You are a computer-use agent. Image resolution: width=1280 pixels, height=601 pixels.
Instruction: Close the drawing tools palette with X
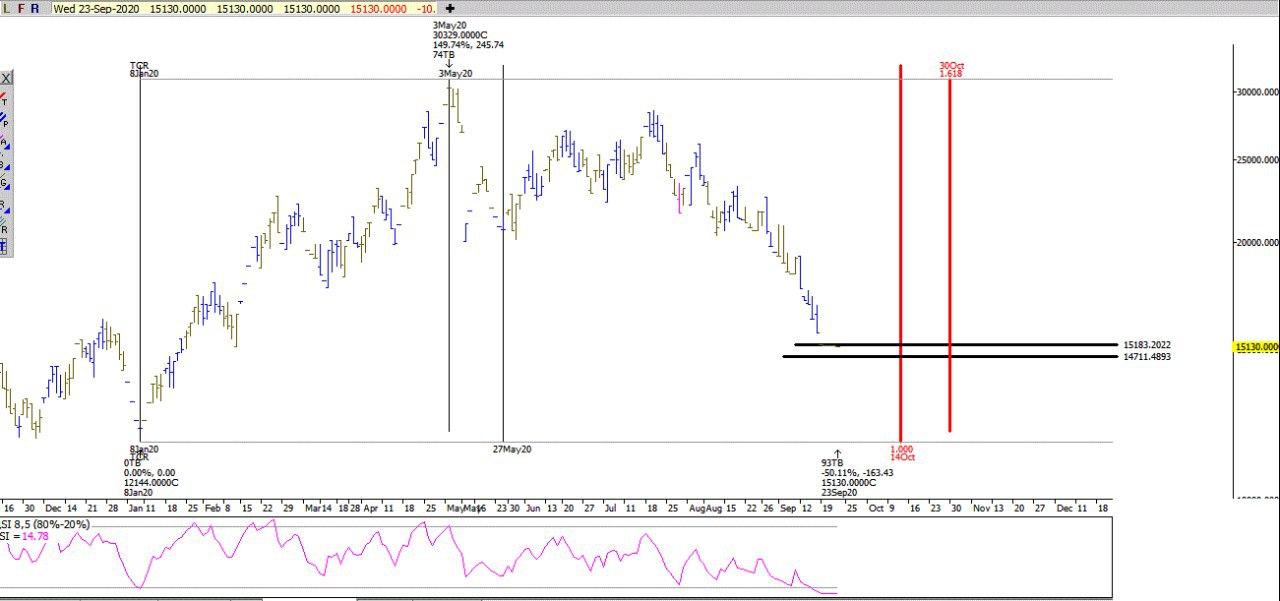coord(6,78)
